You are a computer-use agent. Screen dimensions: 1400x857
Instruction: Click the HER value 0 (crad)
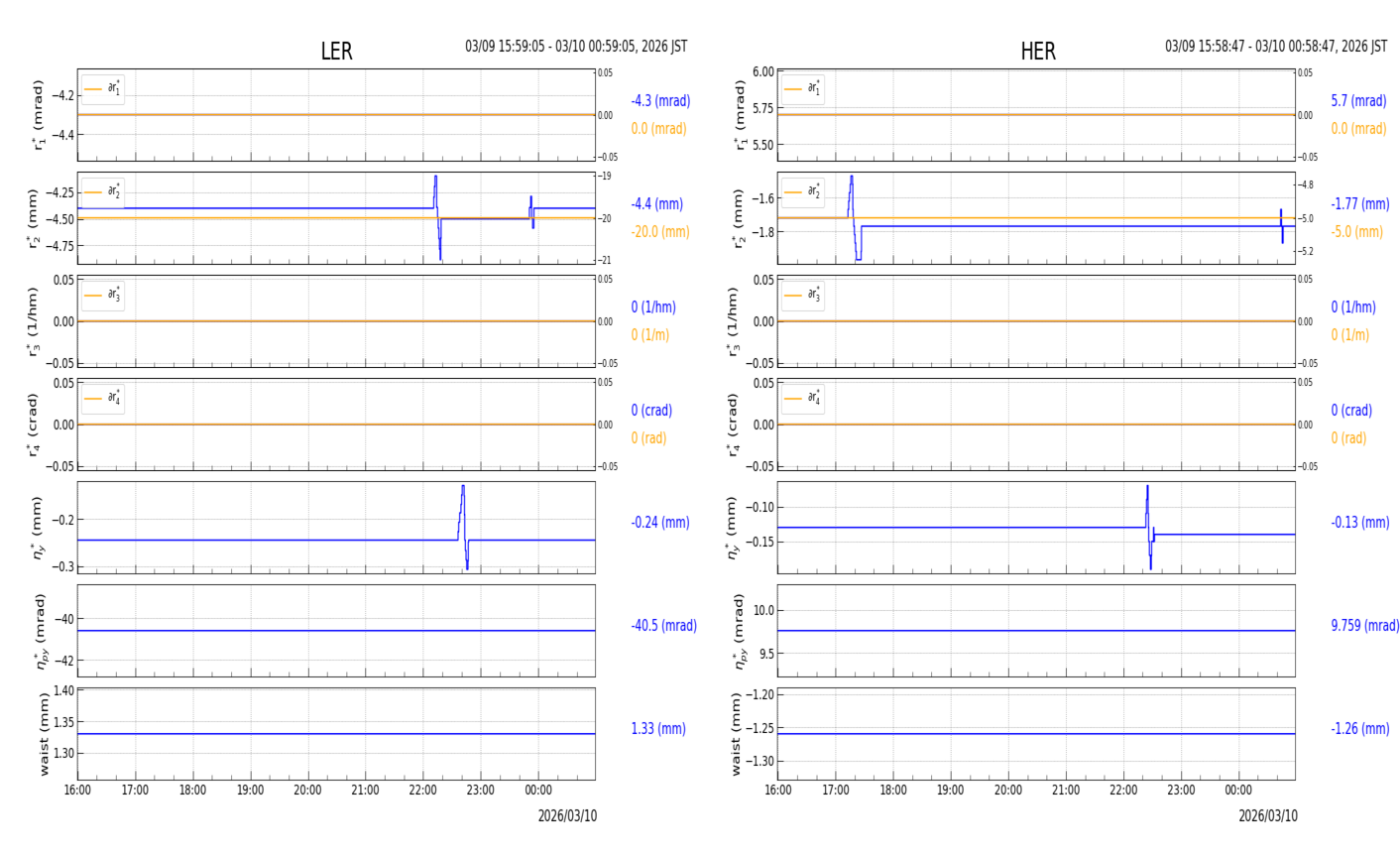click(x=1351, y=411)
